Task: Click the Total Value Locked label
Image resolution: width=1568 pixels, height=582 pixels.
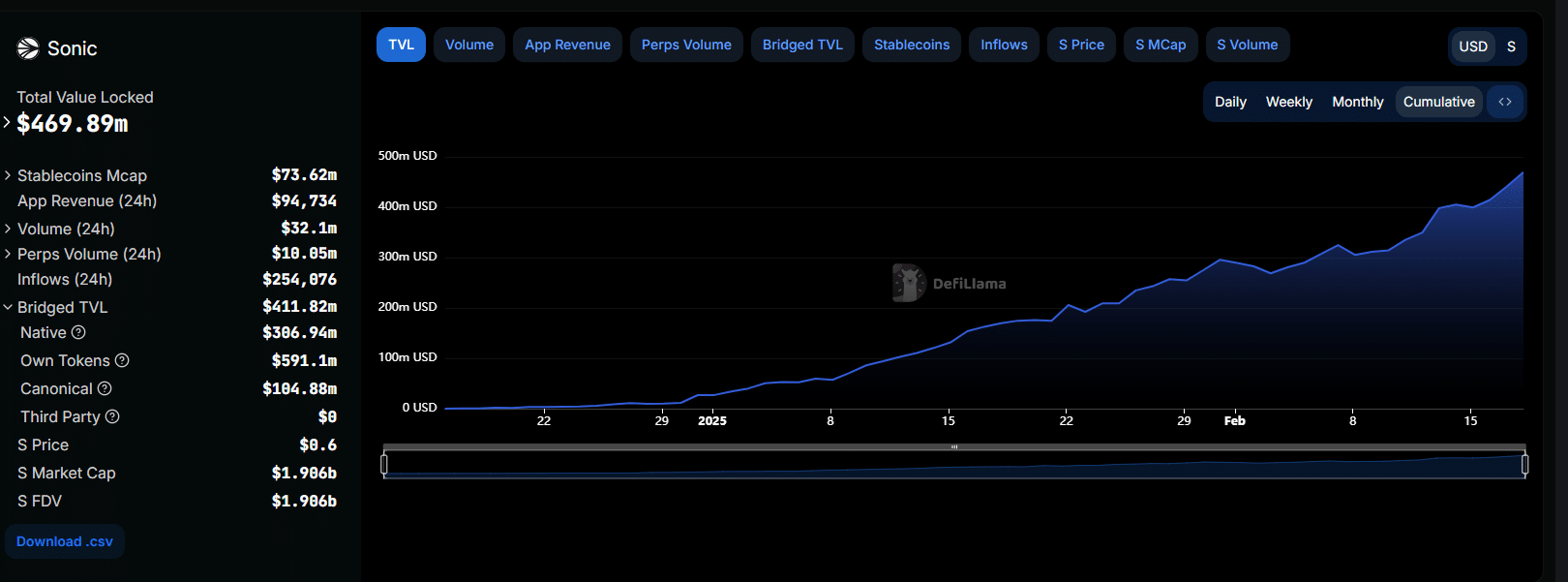Action: 85,97
